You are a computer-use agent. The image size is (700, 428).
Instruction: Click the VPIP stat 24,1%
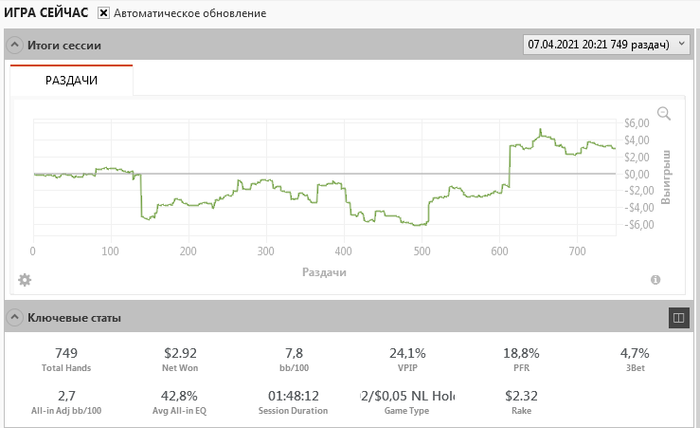point(406,353)
